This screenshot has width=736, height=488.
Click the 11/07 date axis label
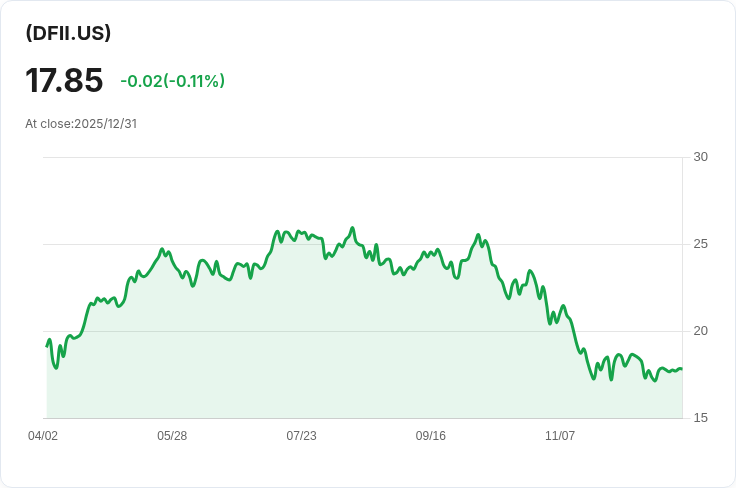point(560,436)
